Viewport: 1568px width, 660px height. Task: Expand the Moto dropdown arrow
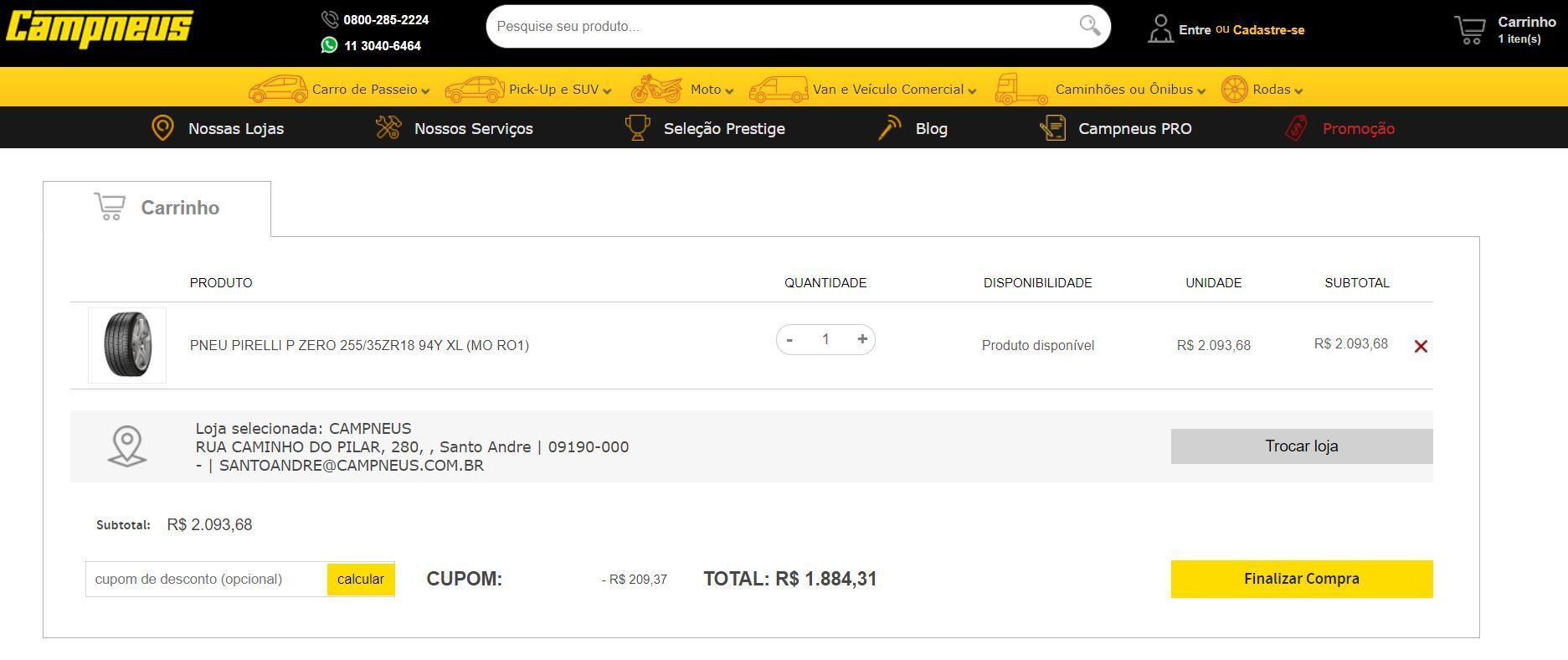[x=729, y=90]
